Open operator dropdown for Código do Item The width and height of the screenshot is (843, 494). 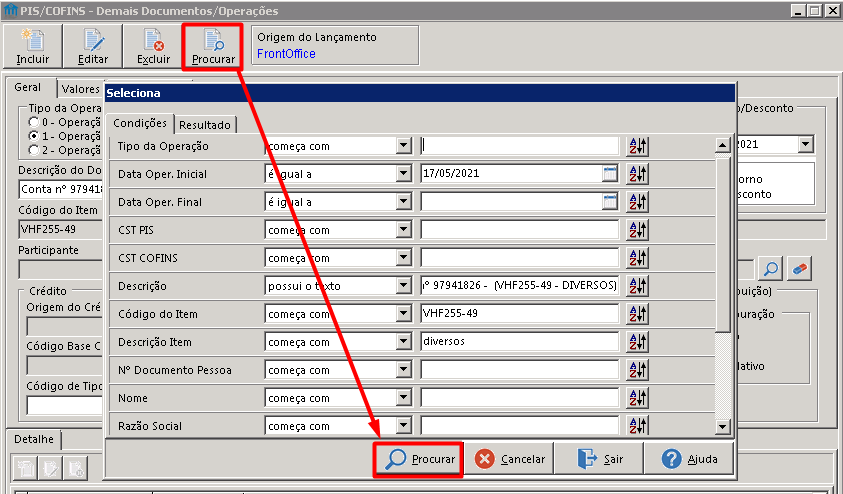pos(403,313)
